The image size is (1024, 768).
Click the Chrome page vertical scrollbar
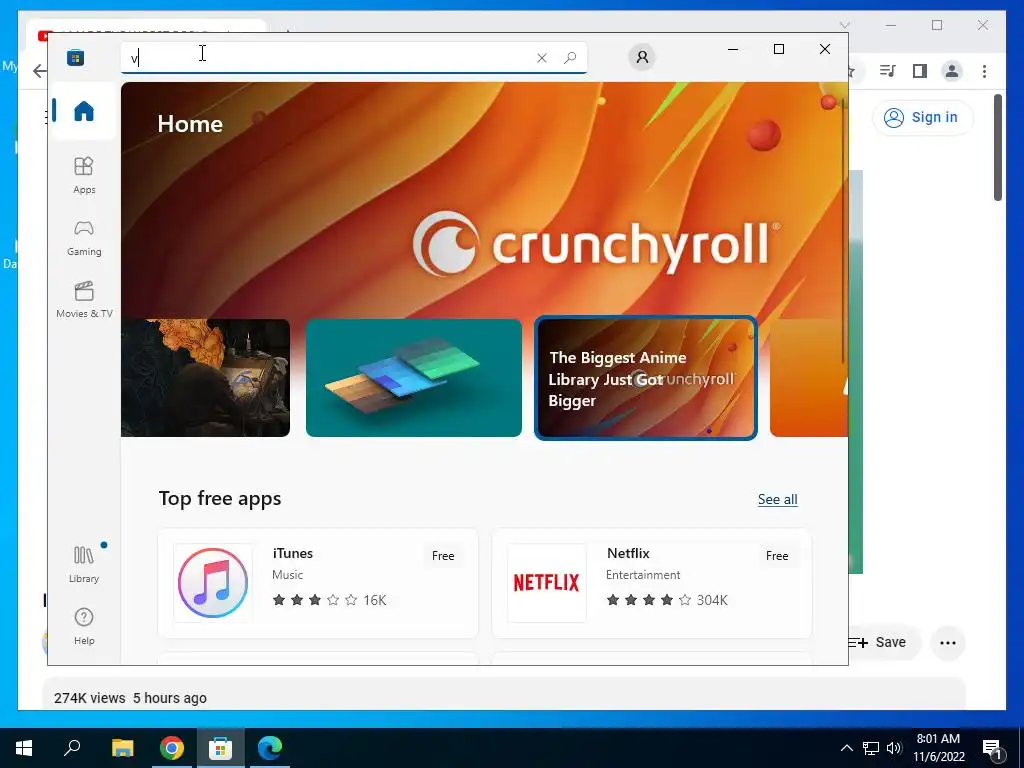coord(998,148)
